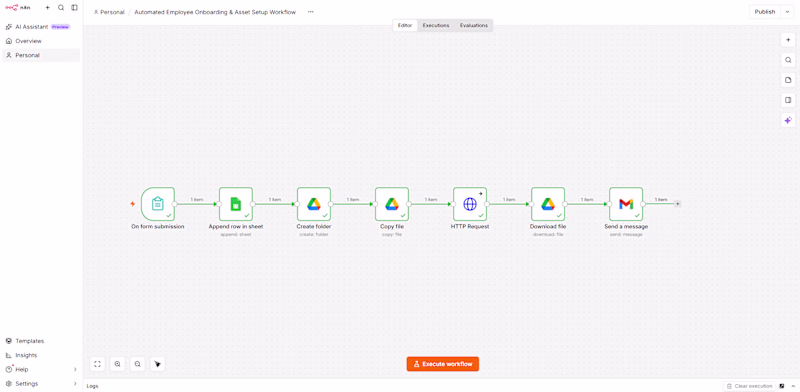This screenshot has width=800, height=392.
Task: Select the HTTP Request node
Action: pyautogui.click(x=470, y=204)
